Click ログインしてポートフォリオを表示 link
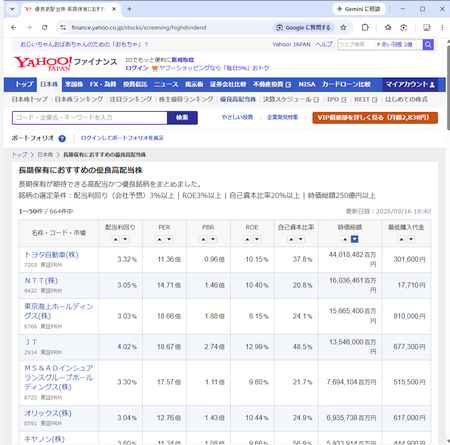 (x=122, y=138)
